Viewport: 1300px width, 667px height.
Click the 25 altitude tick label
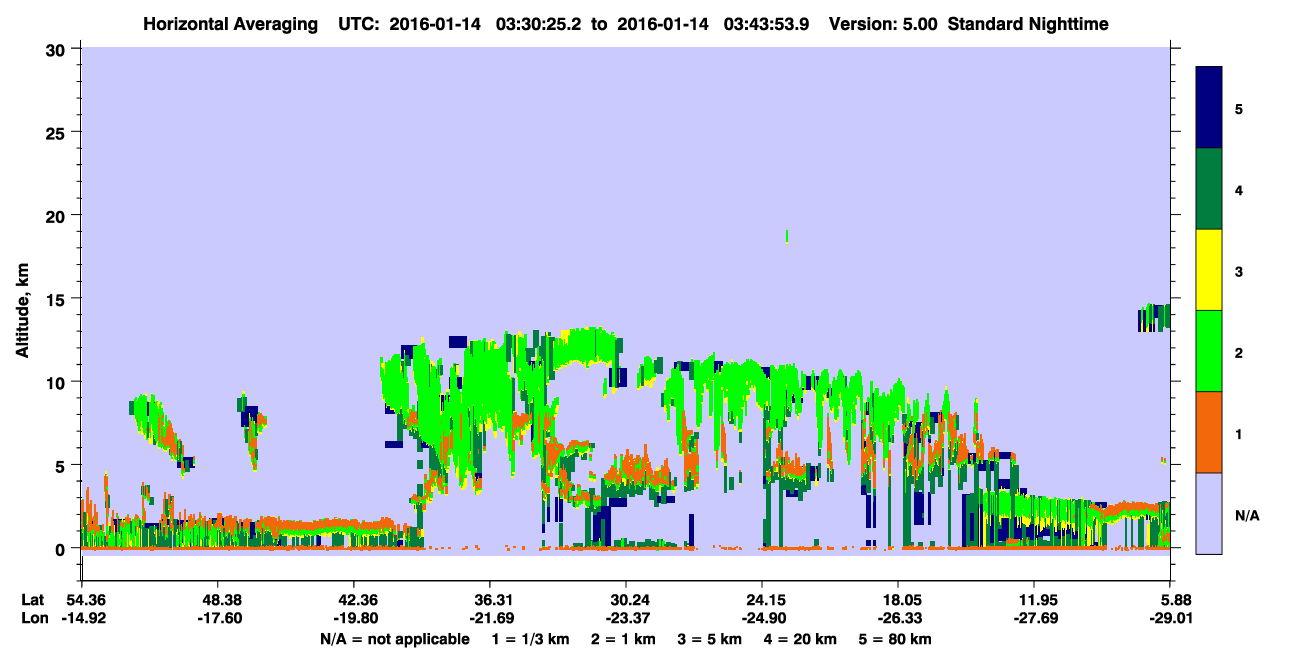click(x=58, y=132)
